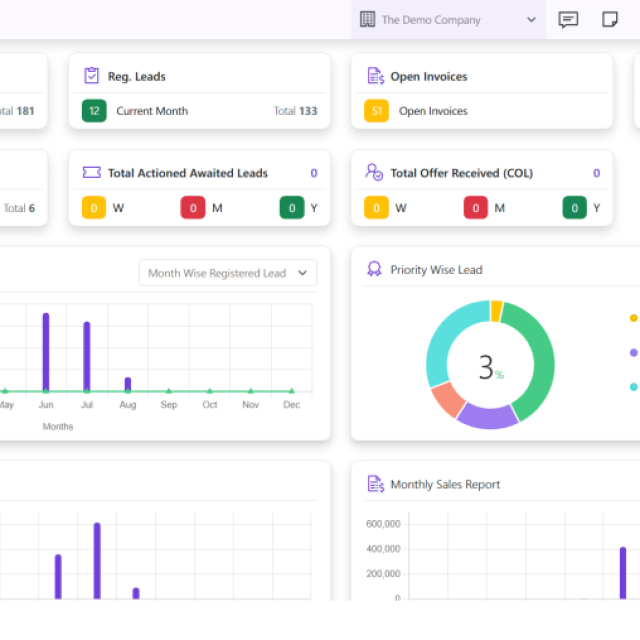This screenshot has width=640, height=640.
Task: Click green Y badge in Actioned Awaited Leads
Action: (292, 208)
